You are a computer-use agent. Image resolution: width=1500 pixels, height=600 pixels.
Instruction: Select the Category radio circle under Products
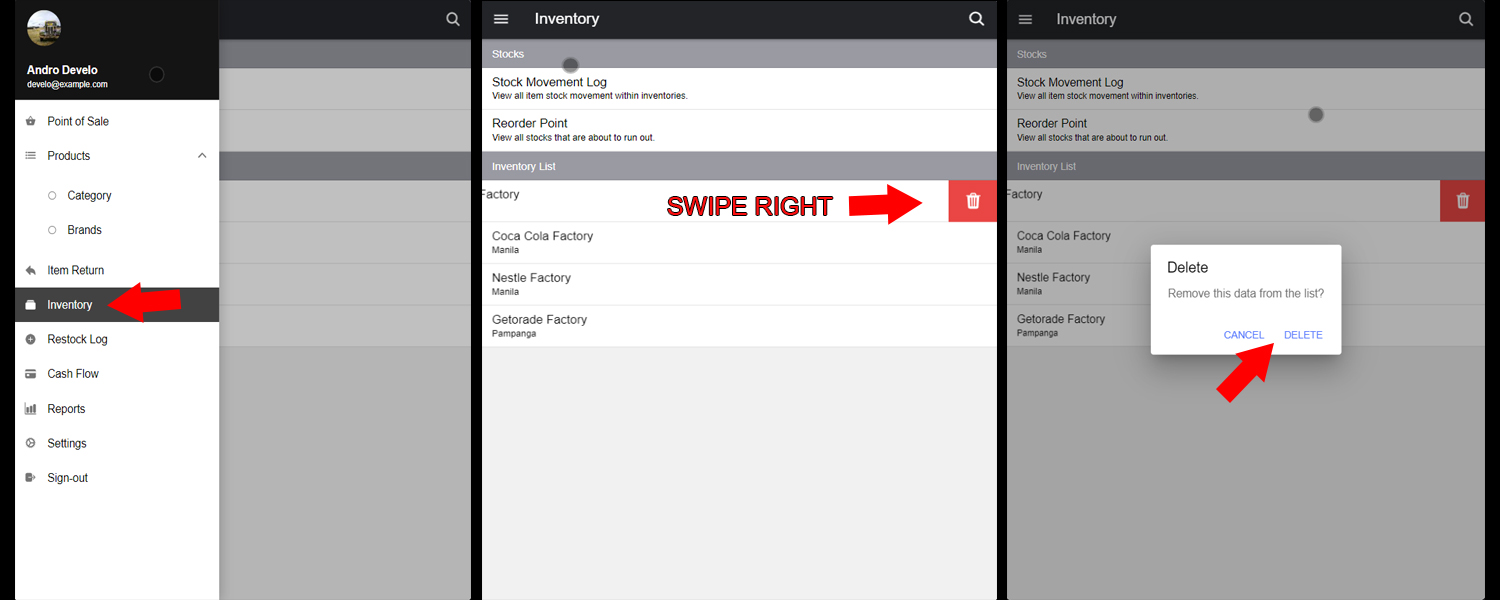tap(52, 196)
